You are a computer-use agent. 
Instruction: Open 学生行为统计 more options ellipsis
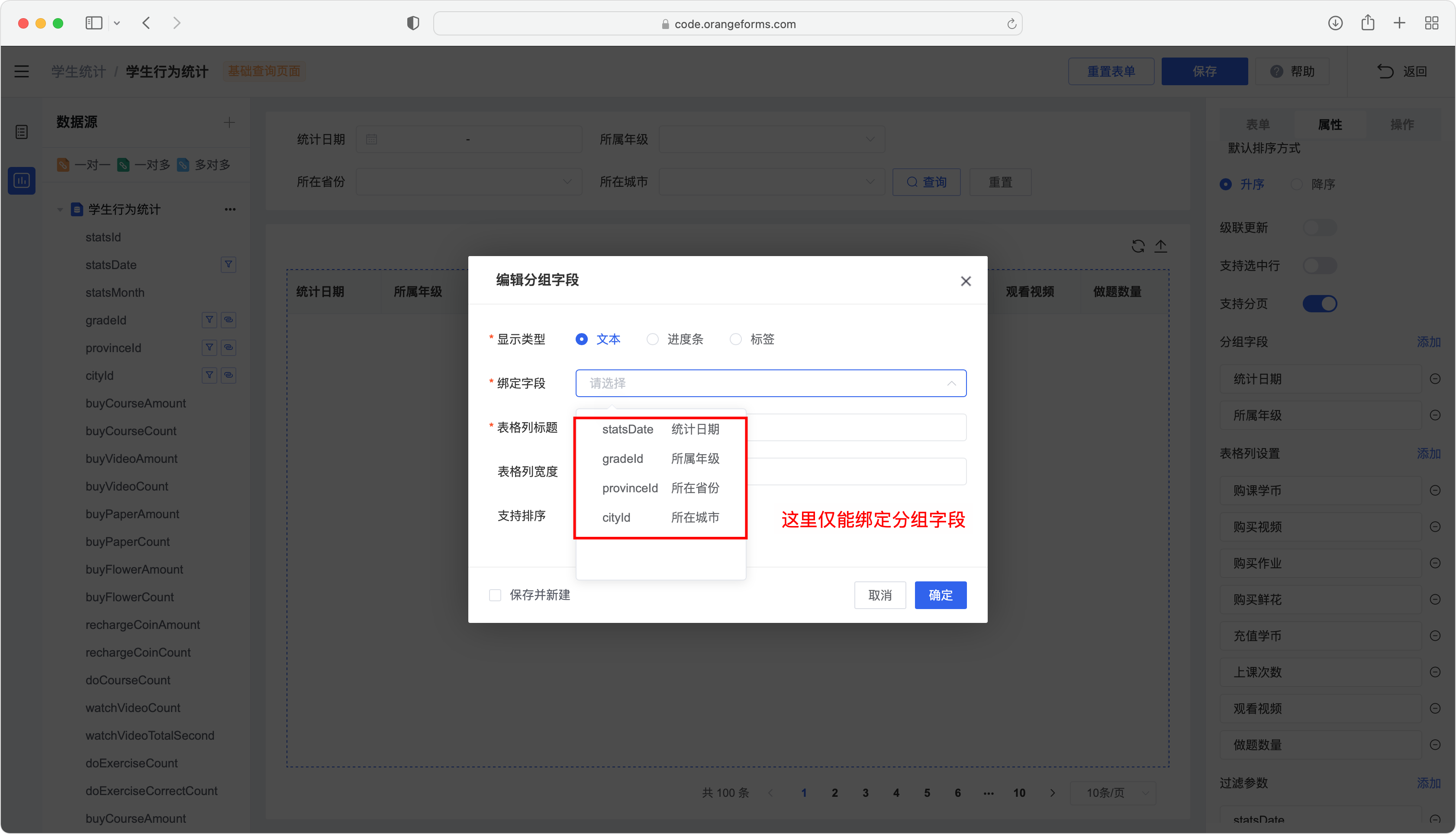[230, 210]
